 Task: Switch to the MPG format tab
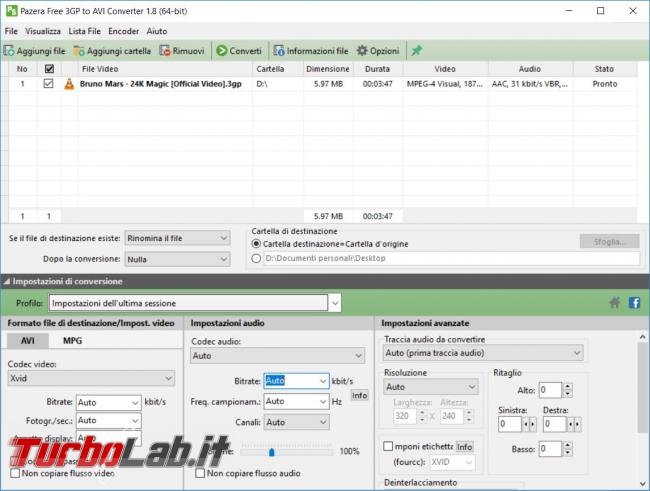[73, 341]
